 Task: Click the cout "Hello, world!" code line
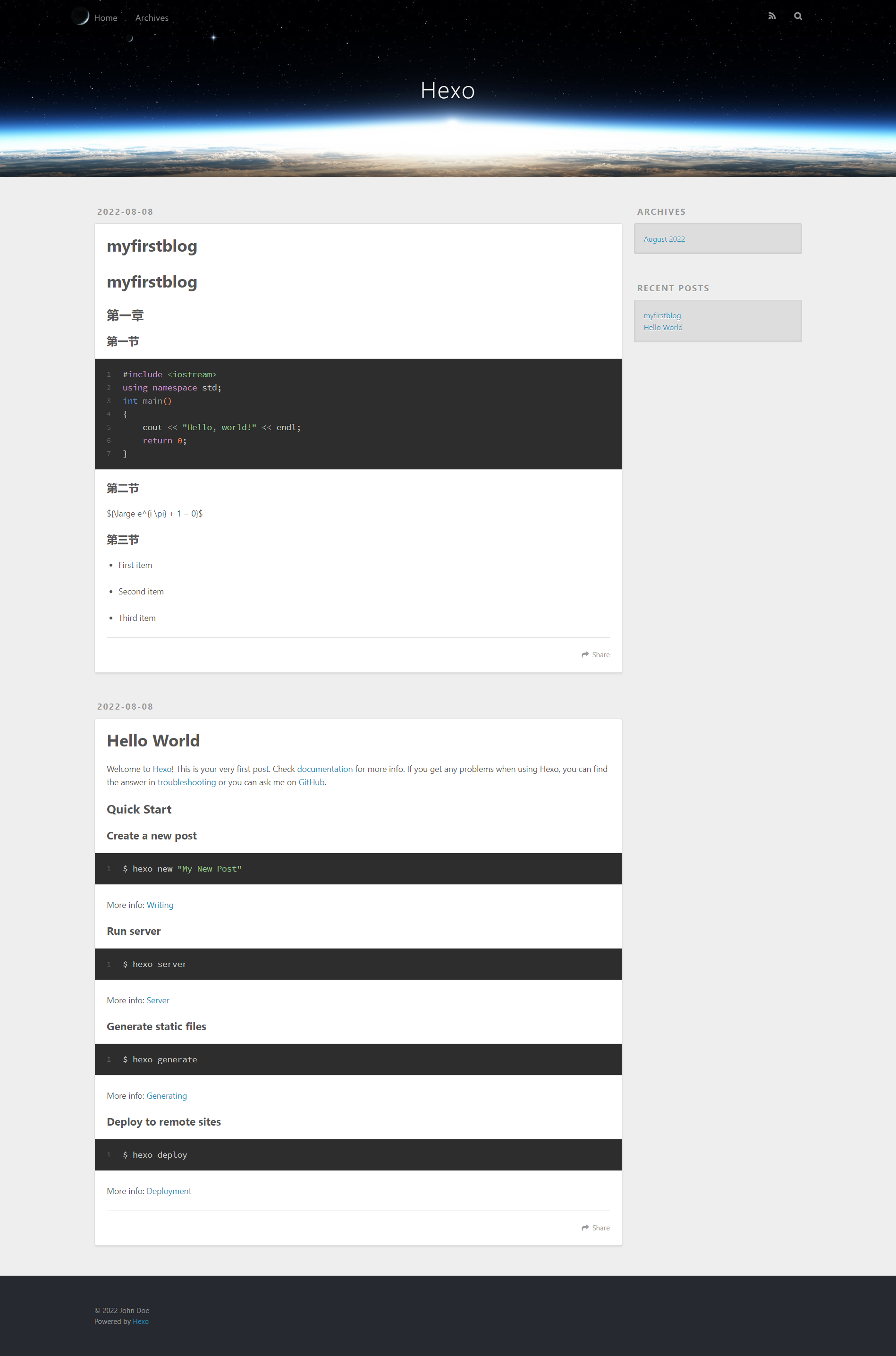(x=222, y=427)
